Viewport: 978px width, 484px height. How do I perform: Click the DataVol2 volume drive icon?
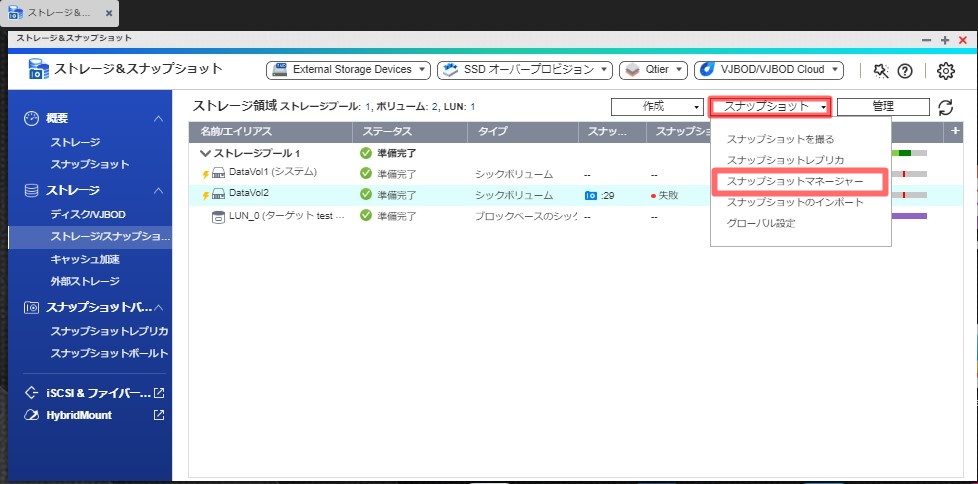[218, 195]
